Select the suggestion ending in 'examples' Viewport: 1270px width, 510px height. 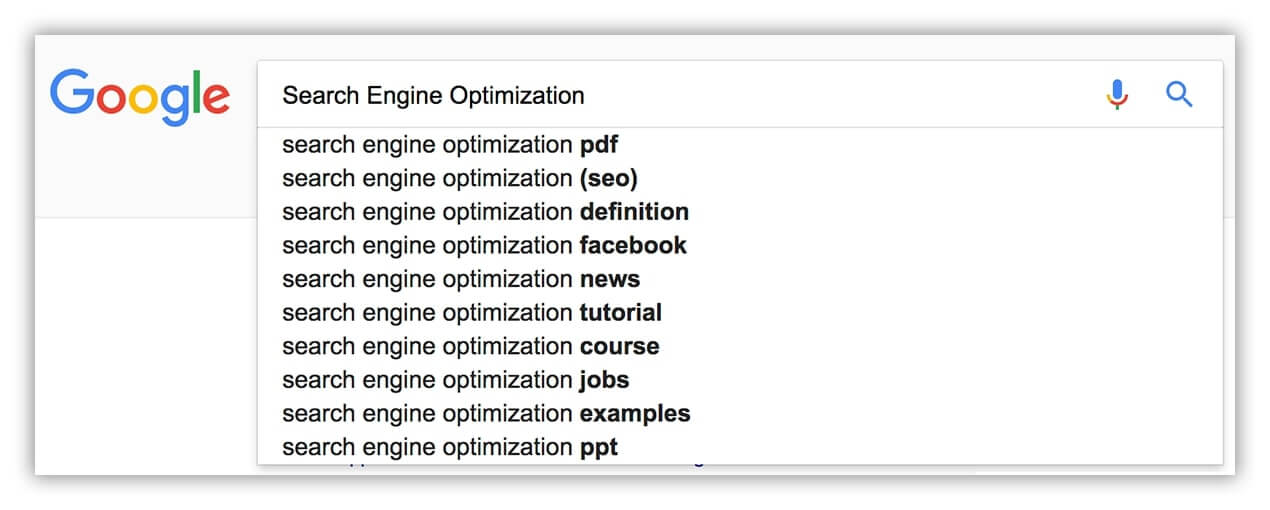[x=740, y=414]
